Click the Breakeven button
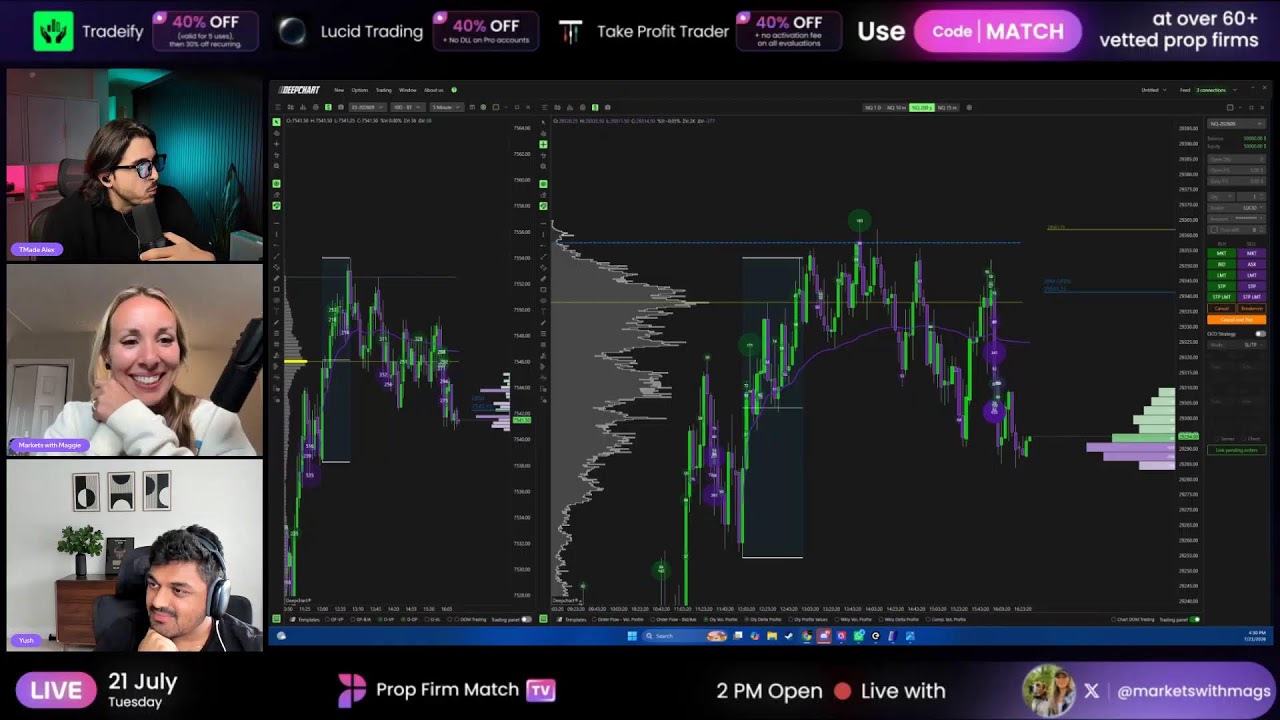The height and width of the screenshot is (720, 1280). pyautogui.click(x=1252, y=309)
